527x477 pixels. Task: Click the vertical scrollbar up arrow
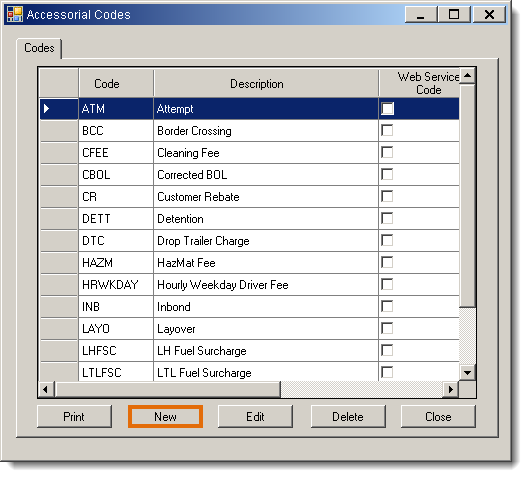pos(467,75)
